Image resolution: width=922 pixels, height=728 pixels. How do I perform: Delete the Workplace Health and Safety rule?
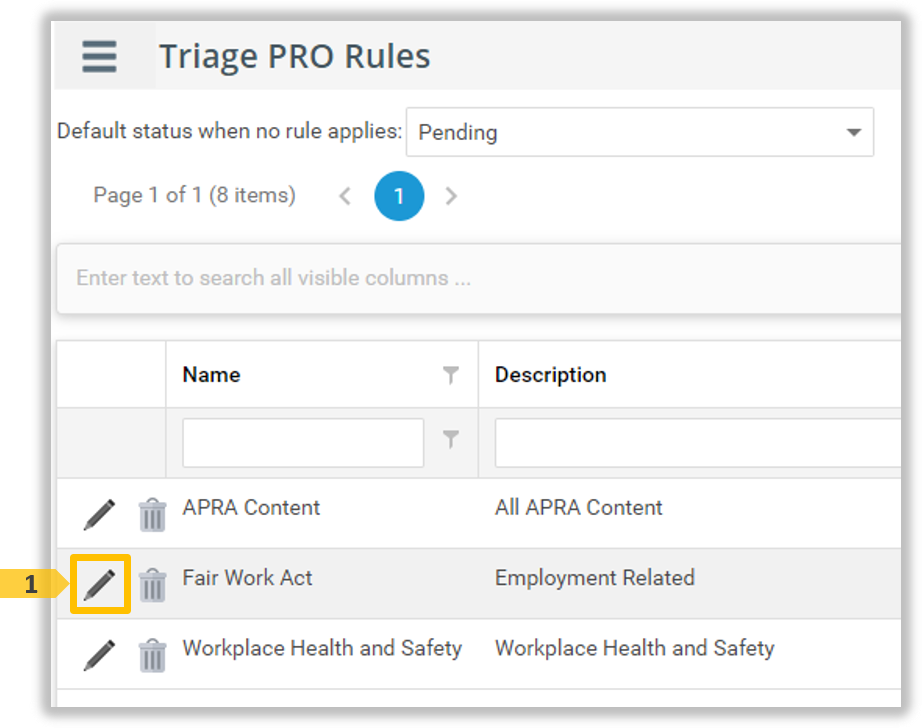pos(152,655)
